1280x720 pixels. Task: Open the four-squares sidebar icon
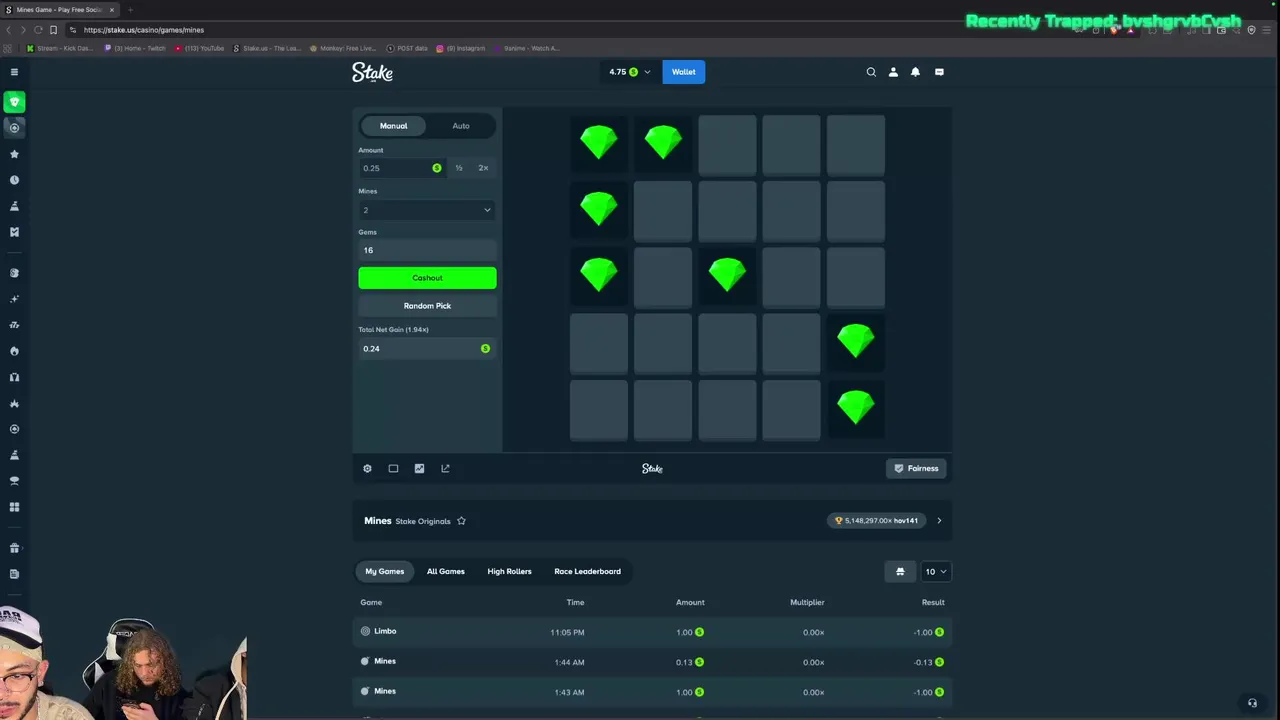click(x=14, y=507)
